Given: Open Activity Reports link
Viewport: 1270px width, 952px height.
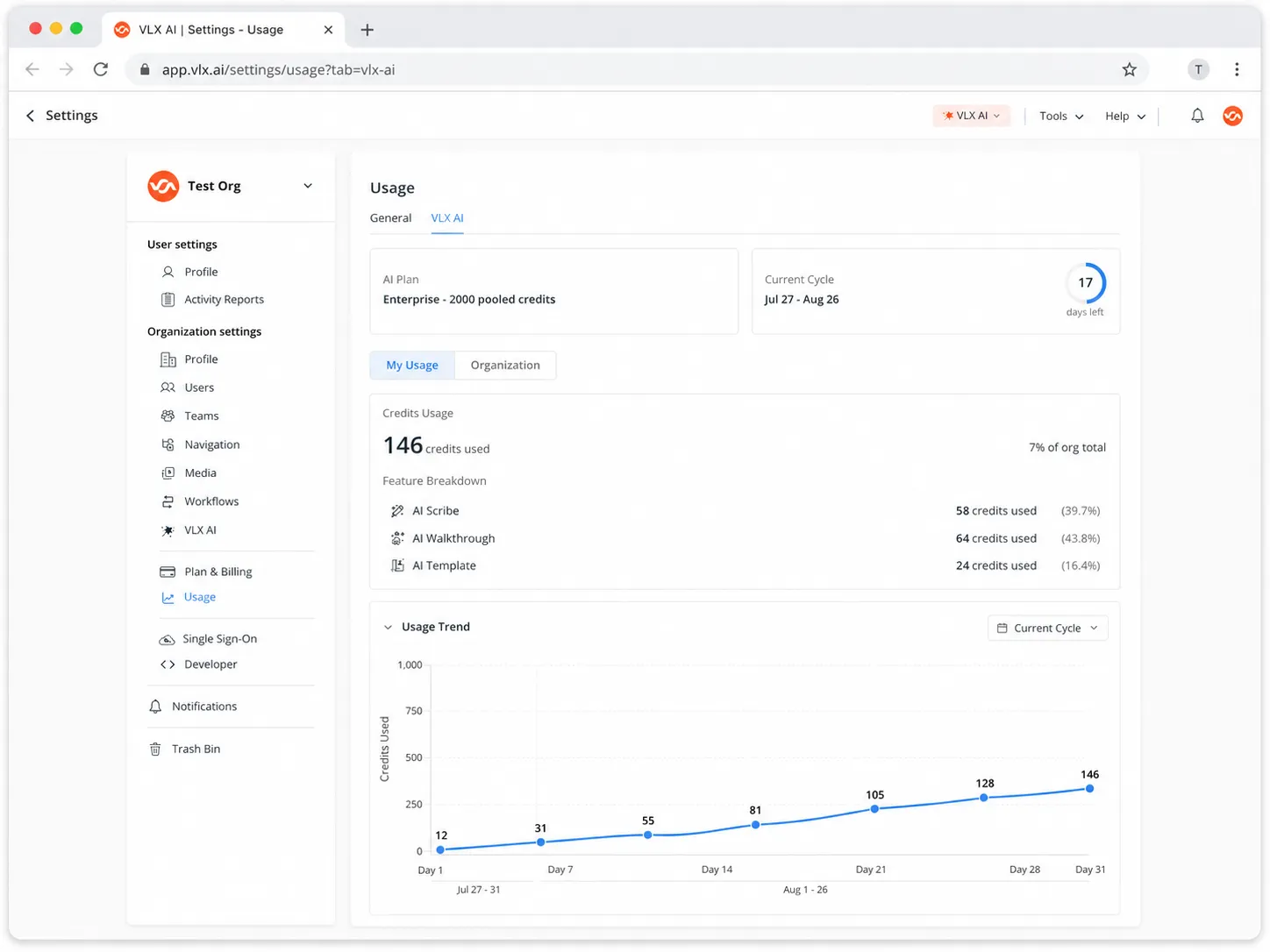Looking at the screenshot, I should click(x=224, y=300).
